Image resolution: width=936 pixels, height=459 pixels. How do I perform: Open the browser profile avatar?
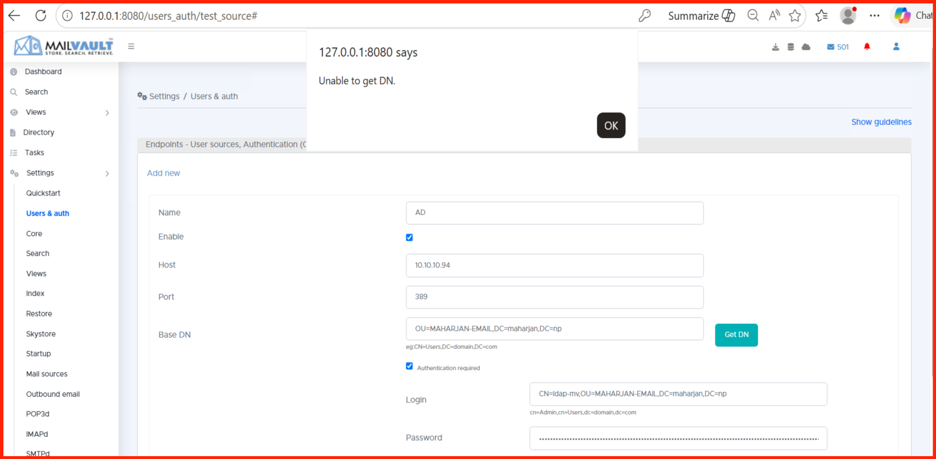click(848, 16)
